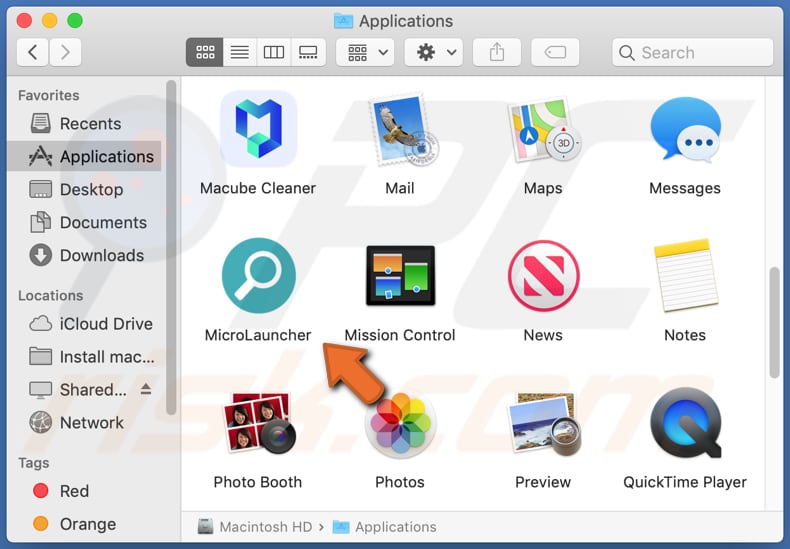Switch to list view
790x549 pixels.
click(240, 52)
